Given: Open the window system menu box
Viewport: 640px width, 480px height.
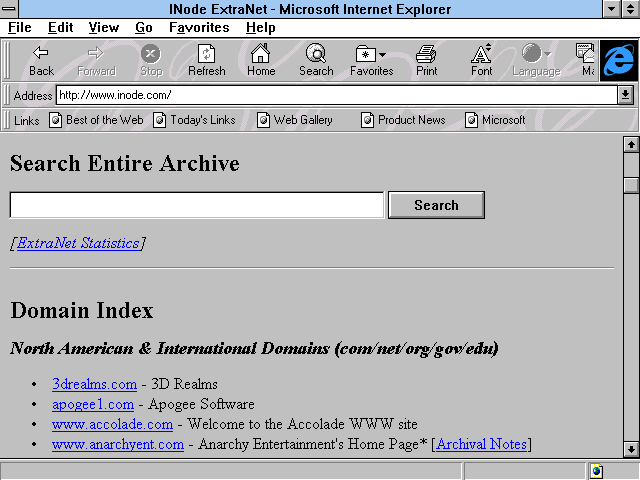Looking at the screenshot, I should pos(9,9).
